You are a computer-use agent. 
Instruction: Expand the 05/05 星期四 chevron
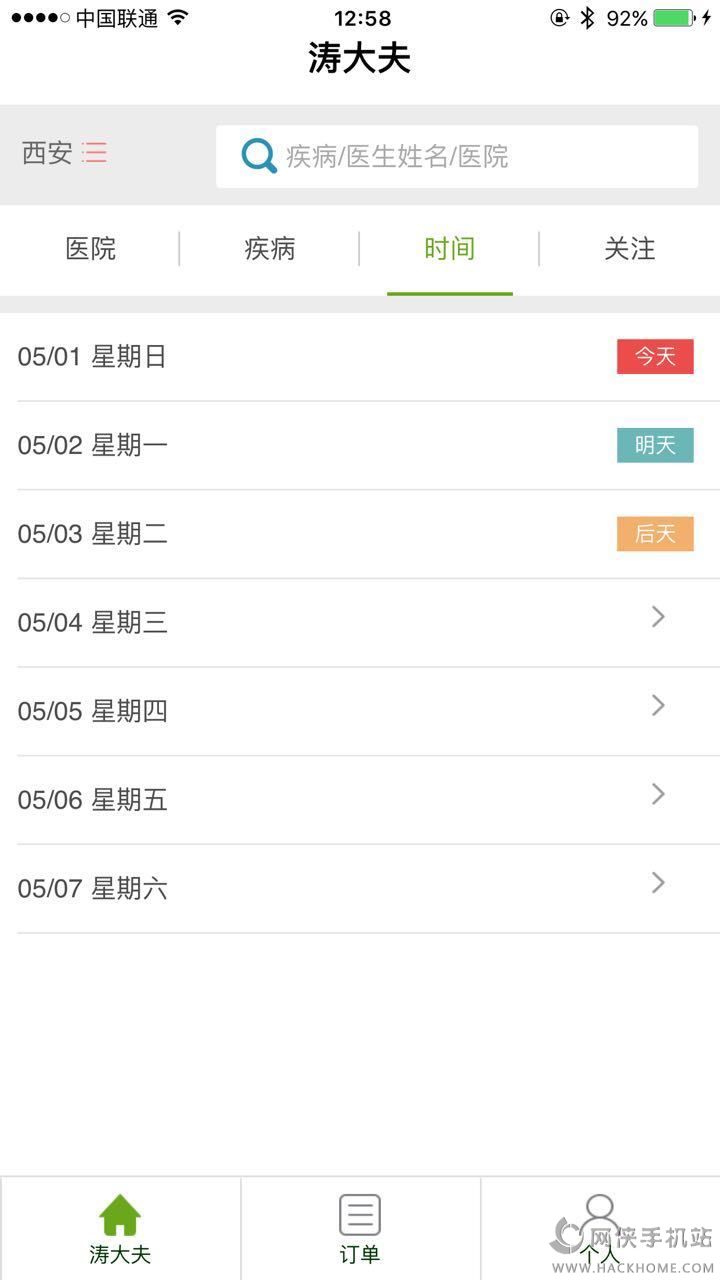pyautogui.click(x=658, y=706)
